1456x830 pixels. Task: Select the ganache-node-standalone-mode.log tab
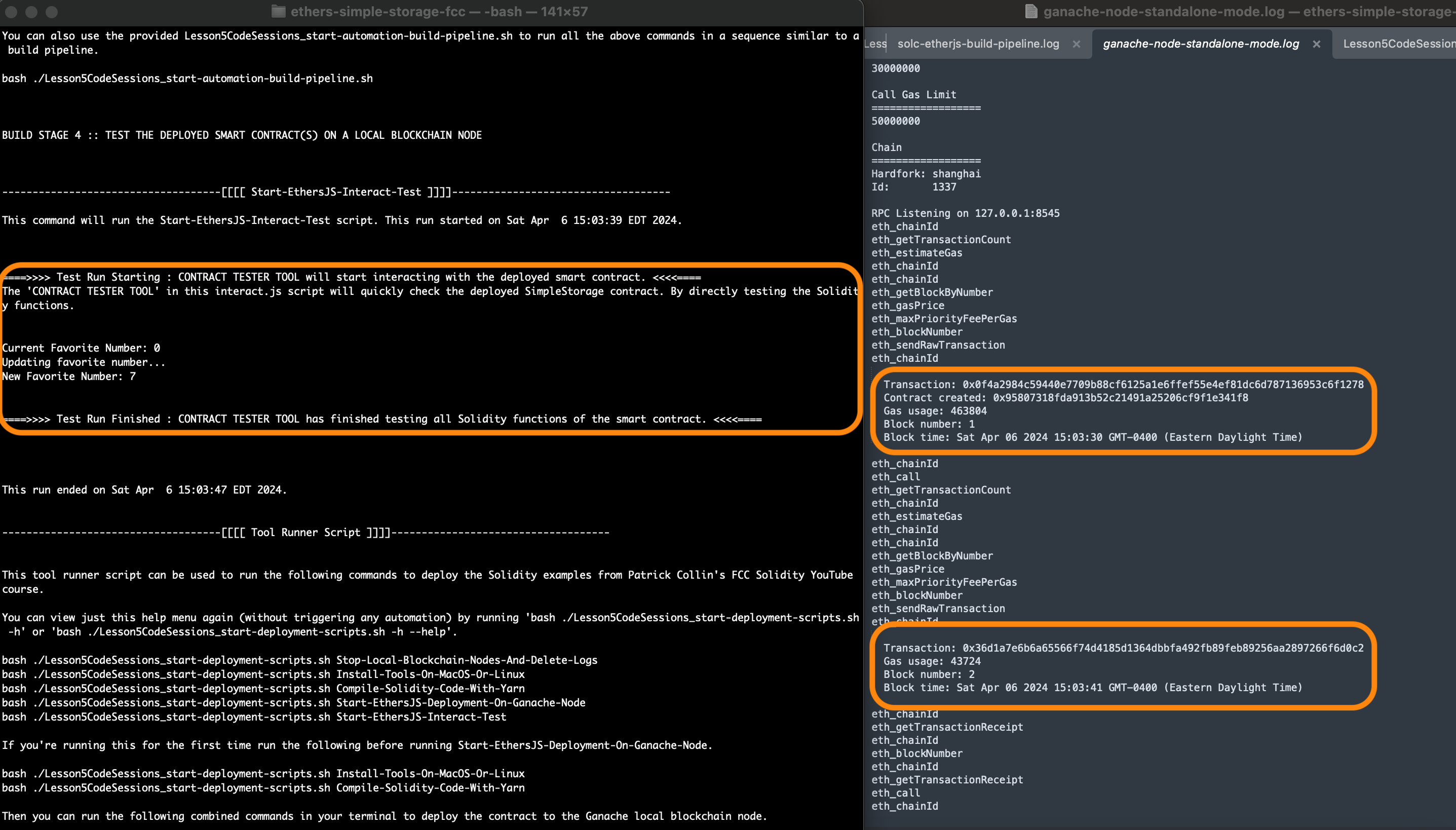pos(1201,44)
